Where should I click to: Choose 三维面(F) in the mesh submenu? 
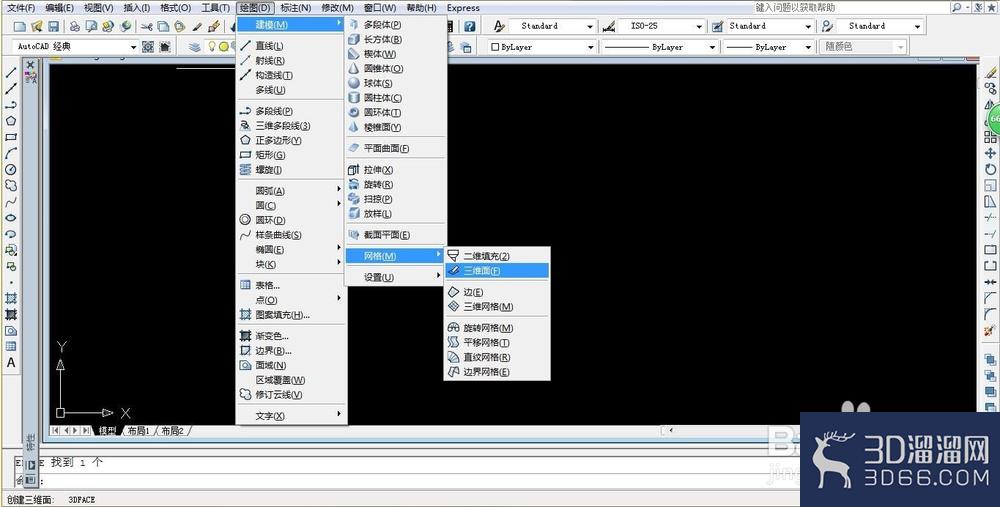[x=497, y=271]
